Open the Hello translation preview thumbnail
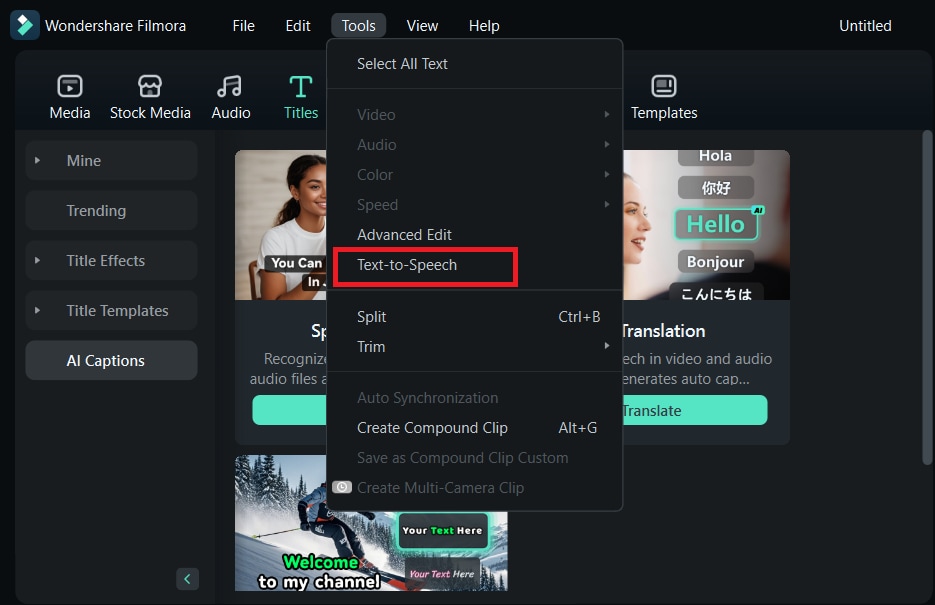 [706, 225]
